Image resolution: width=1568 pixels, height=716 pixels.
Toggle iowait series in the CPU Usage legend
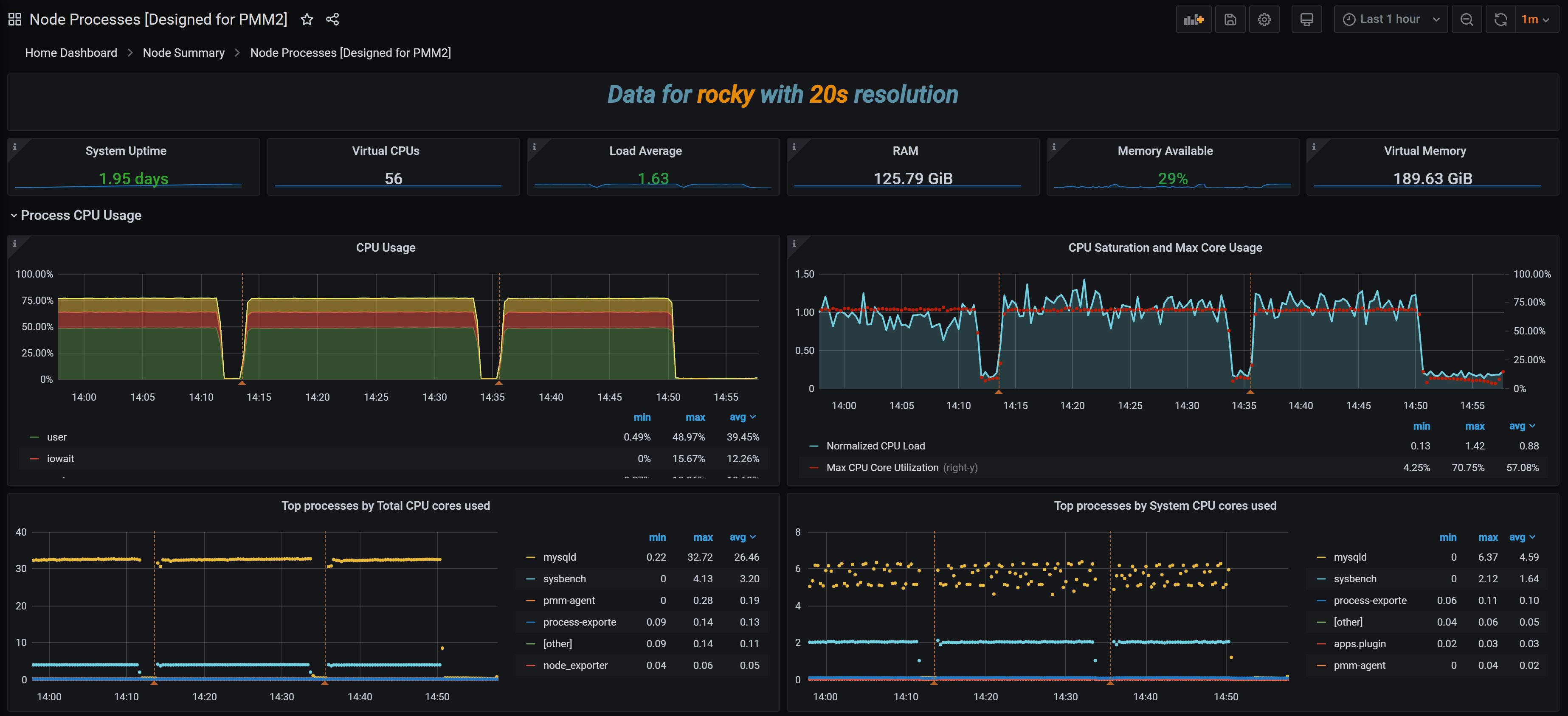click(x=60, y=459)
